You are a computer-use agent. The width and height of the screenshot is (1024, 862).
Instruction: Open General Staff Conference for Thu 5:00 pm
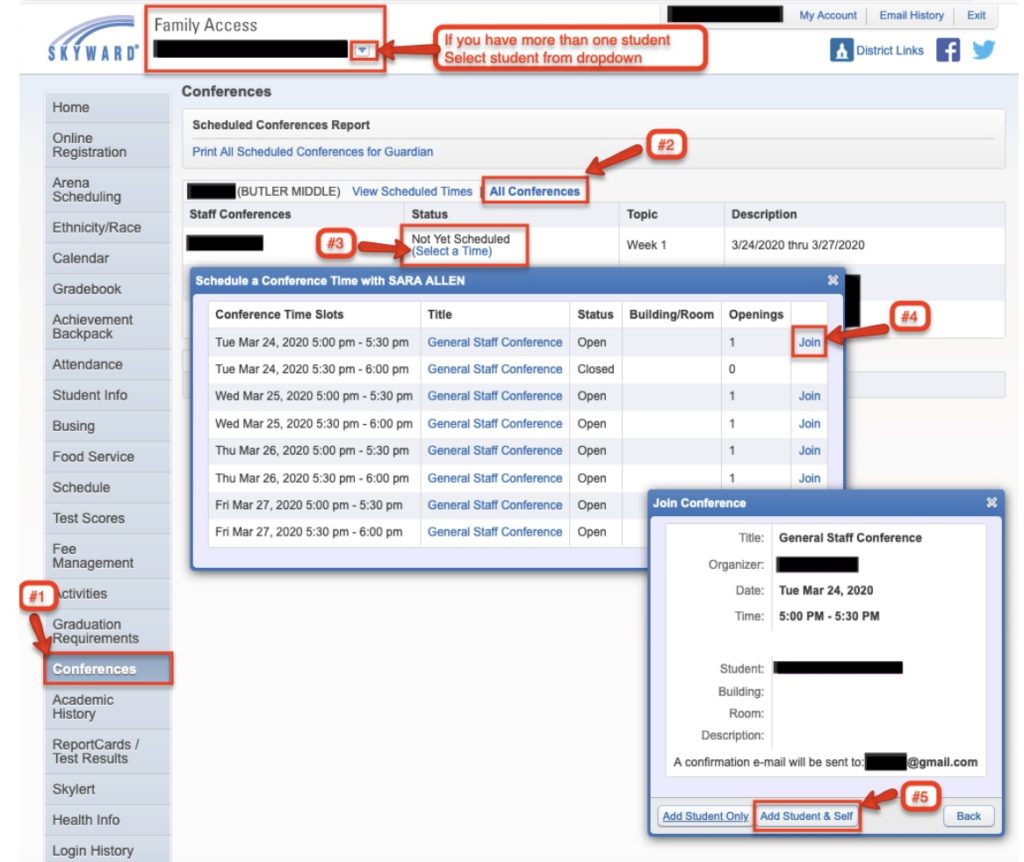tap(494, 451)
